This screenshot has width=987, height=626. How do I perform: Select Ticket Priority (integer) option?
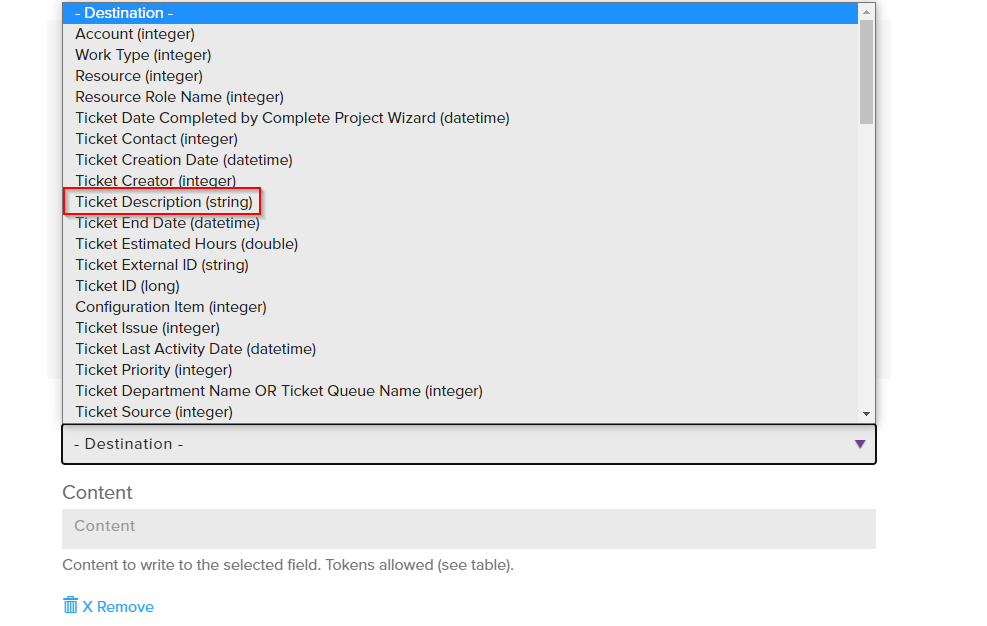[x=154, y=370]
